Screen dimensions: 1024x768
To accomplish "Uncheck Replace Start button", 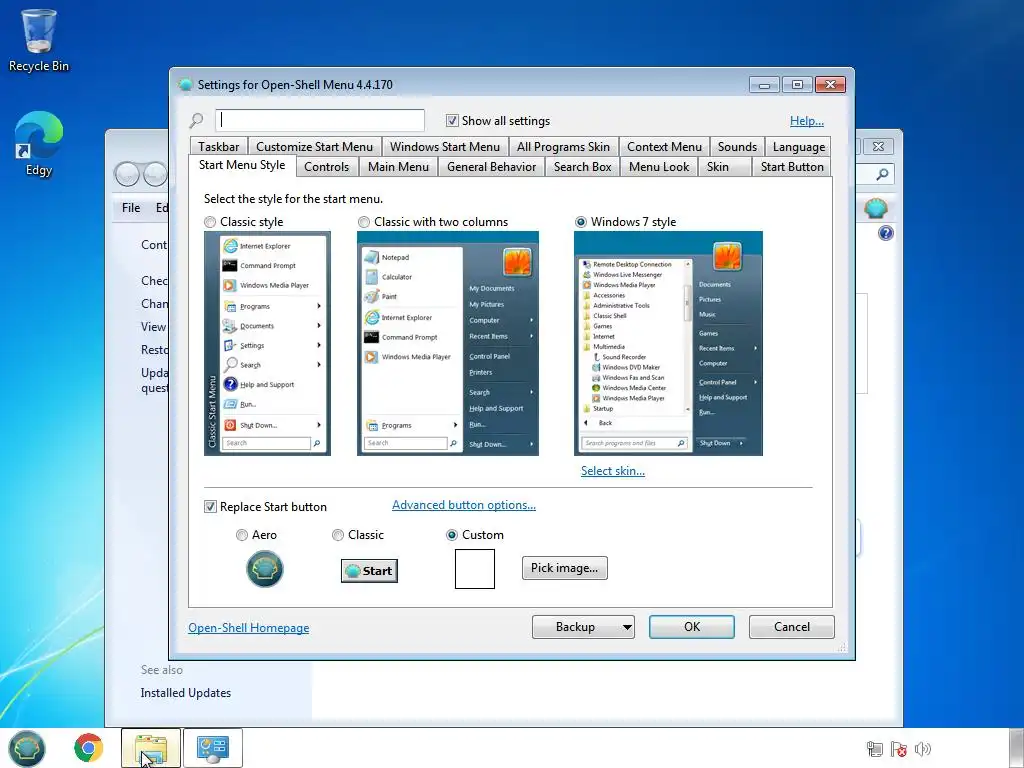I will pos(210,507).
